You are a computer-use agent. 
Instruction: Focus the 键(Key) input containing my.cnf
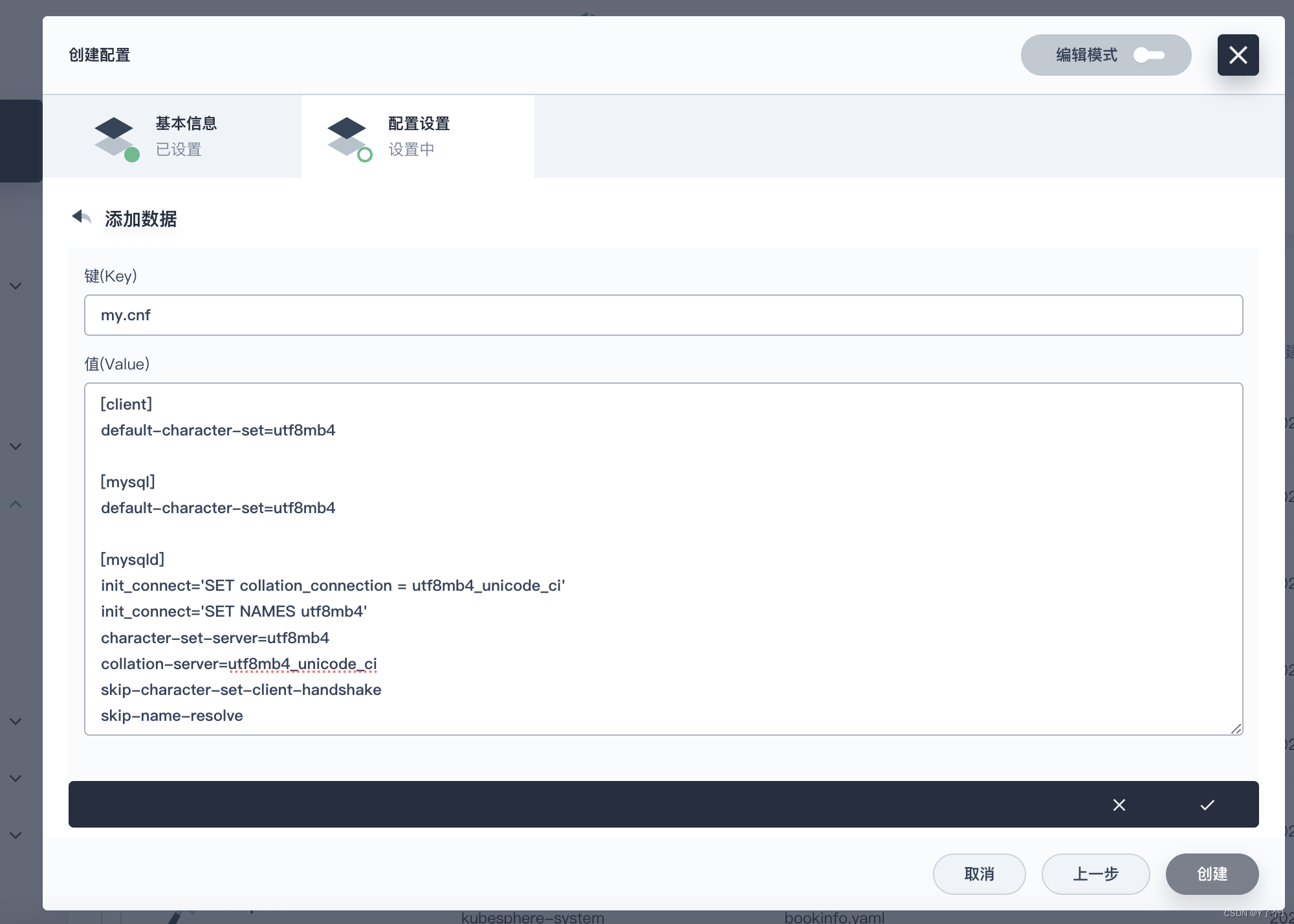coord(663,315)
